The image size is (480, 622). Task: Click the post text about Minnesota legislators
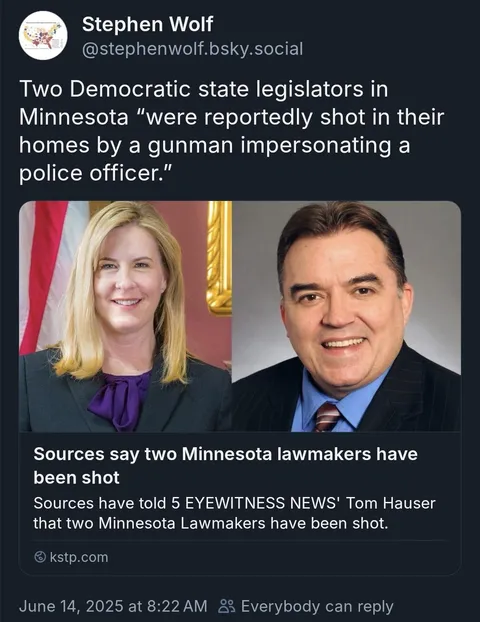coord(231,131)
